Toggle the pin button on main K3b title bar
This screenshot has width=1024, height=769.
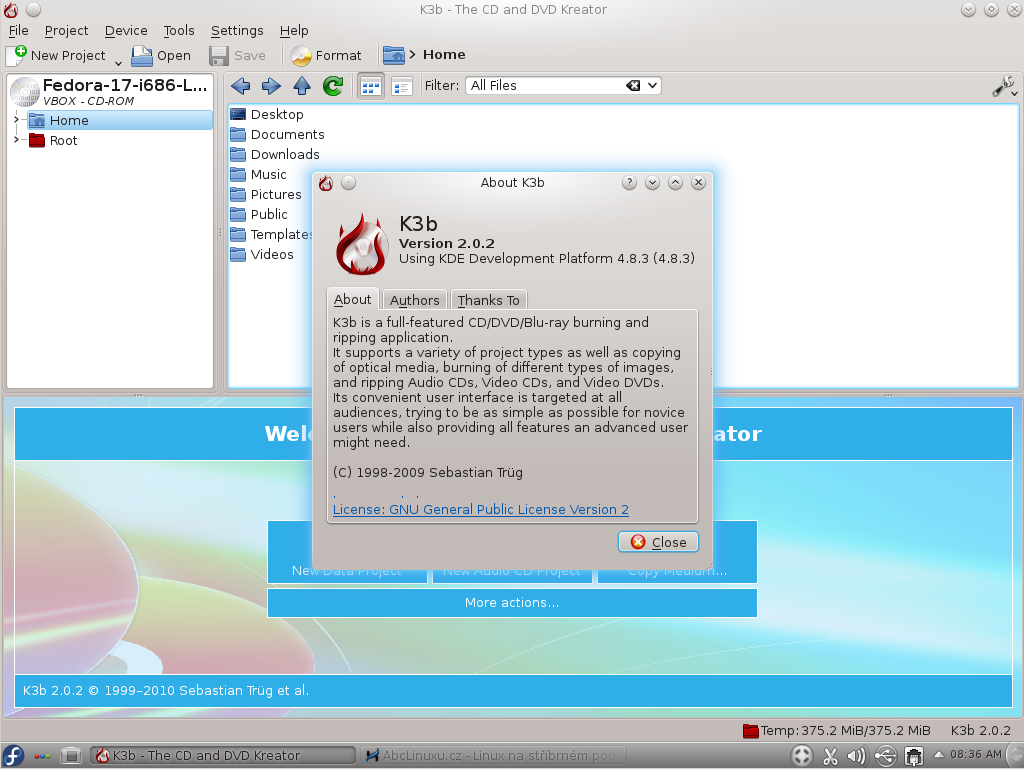pos(34,10)
